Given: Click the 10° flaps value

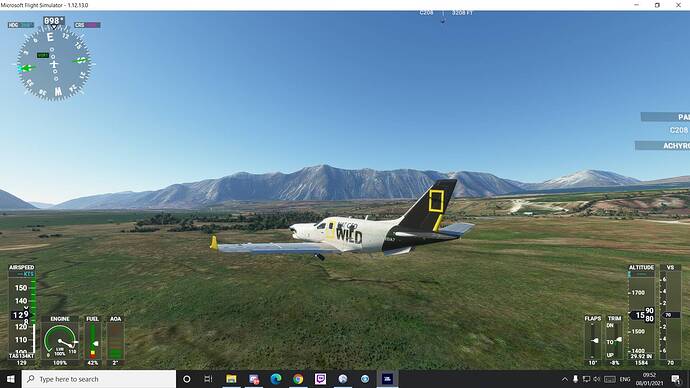Looking at the screenshot, I should [593, 363].
